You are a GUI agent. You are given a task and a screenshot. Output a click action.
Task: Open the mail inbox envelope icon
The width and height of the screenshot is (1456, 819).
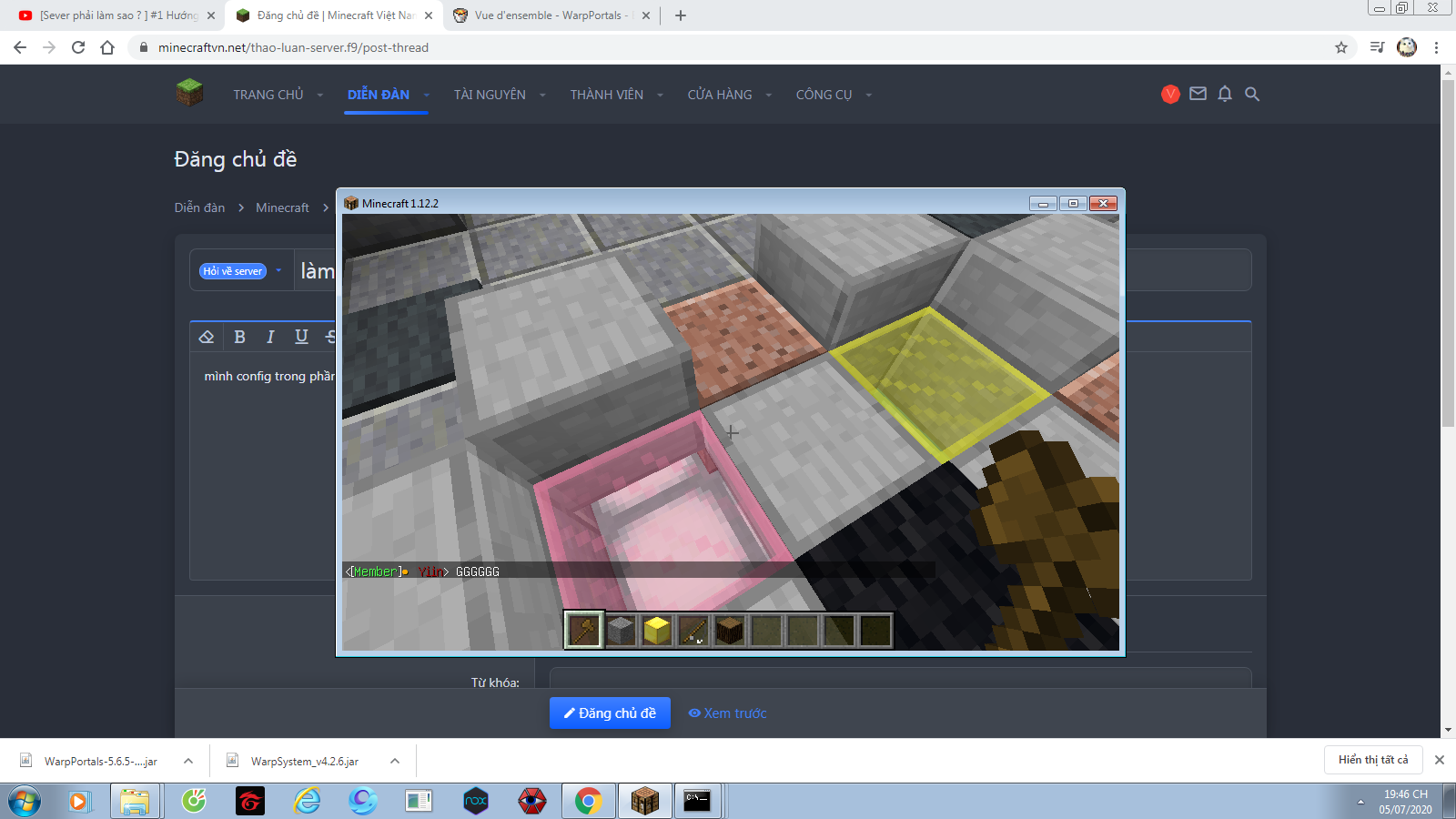(1198, 94)
